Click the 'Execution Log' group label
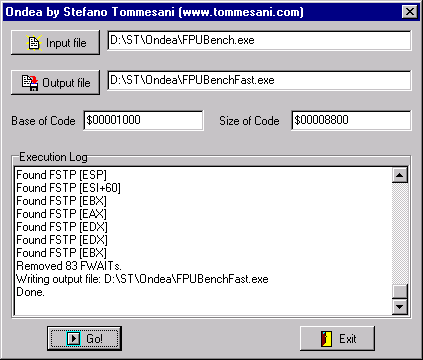 click(53, 157)
